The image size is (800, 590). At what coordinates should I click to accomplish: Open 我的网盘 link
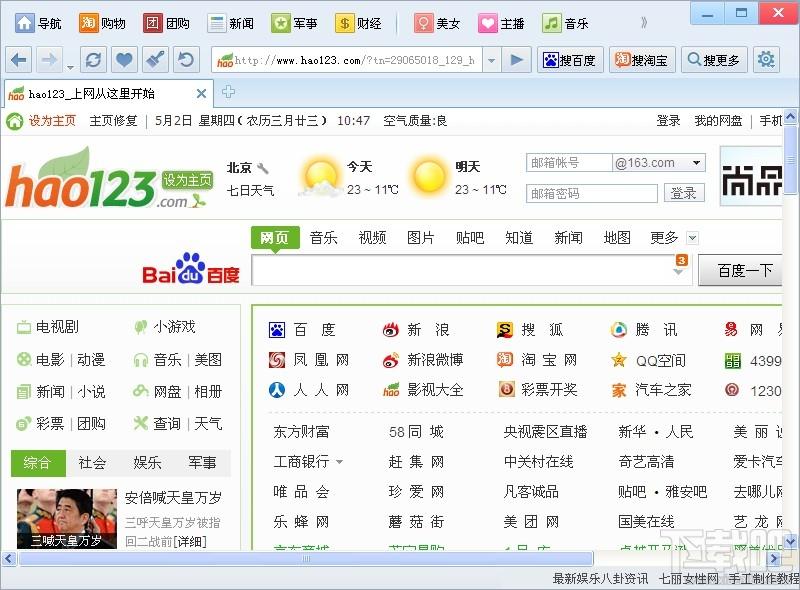click(x=718, y=121)
